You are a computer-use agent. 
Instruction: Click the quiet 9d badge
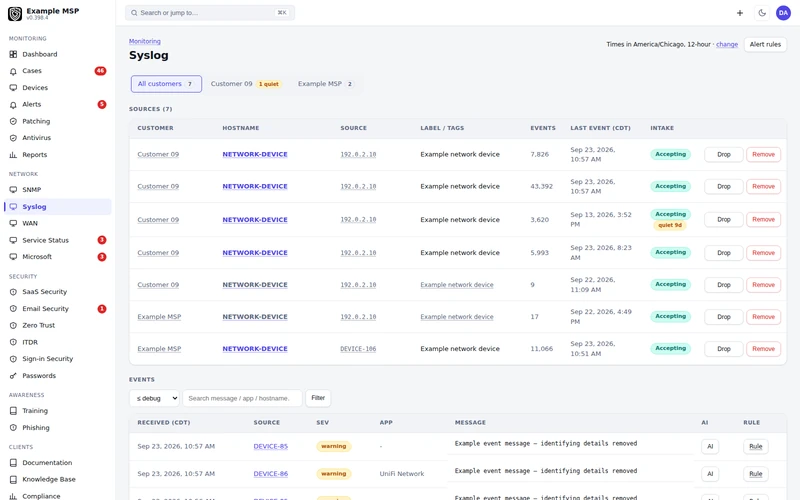point(669,225)
